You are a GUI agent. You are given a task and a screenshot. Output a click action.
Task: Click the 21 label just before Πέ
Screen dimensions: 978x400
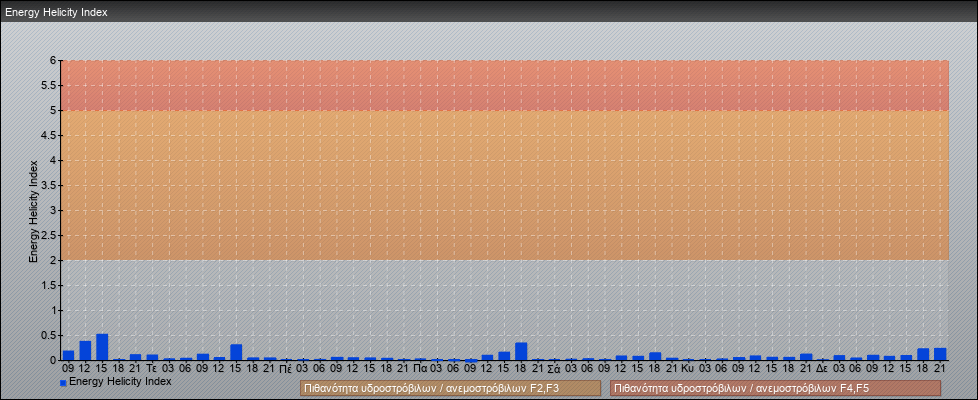pyautogui.click(x=269, y=368)
